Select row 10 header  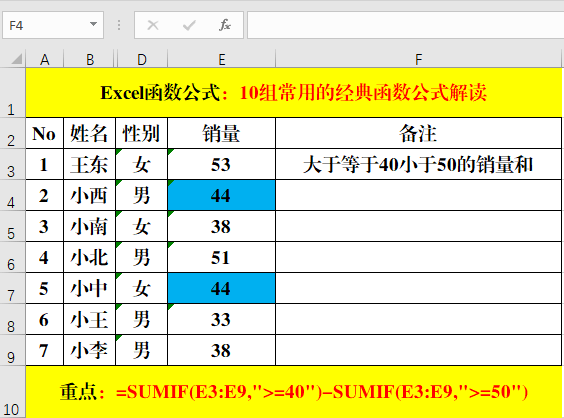[13, 392]
